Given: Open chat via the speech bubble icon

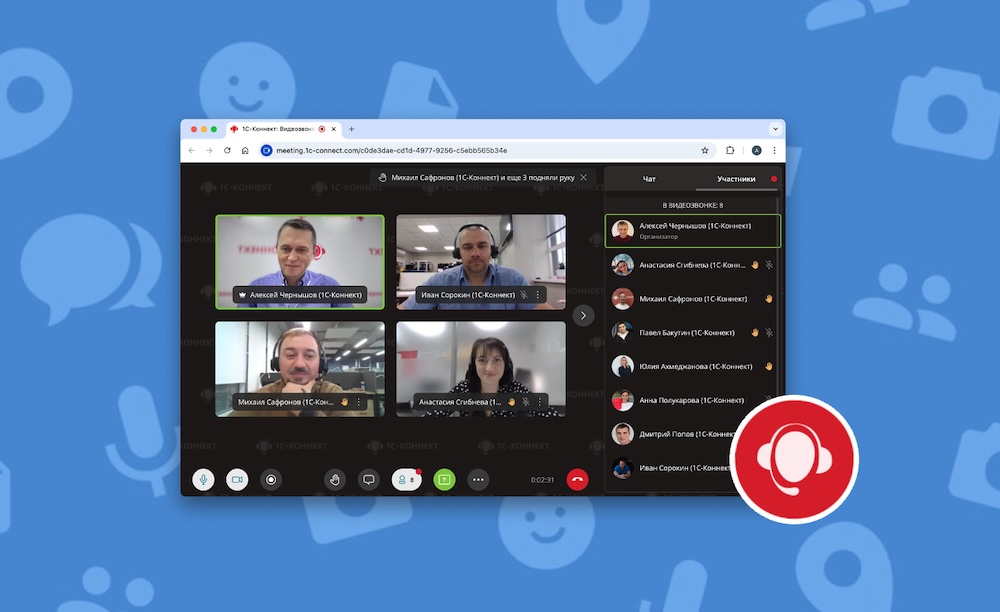Looking at the screenshot, I should click(368, 480).
